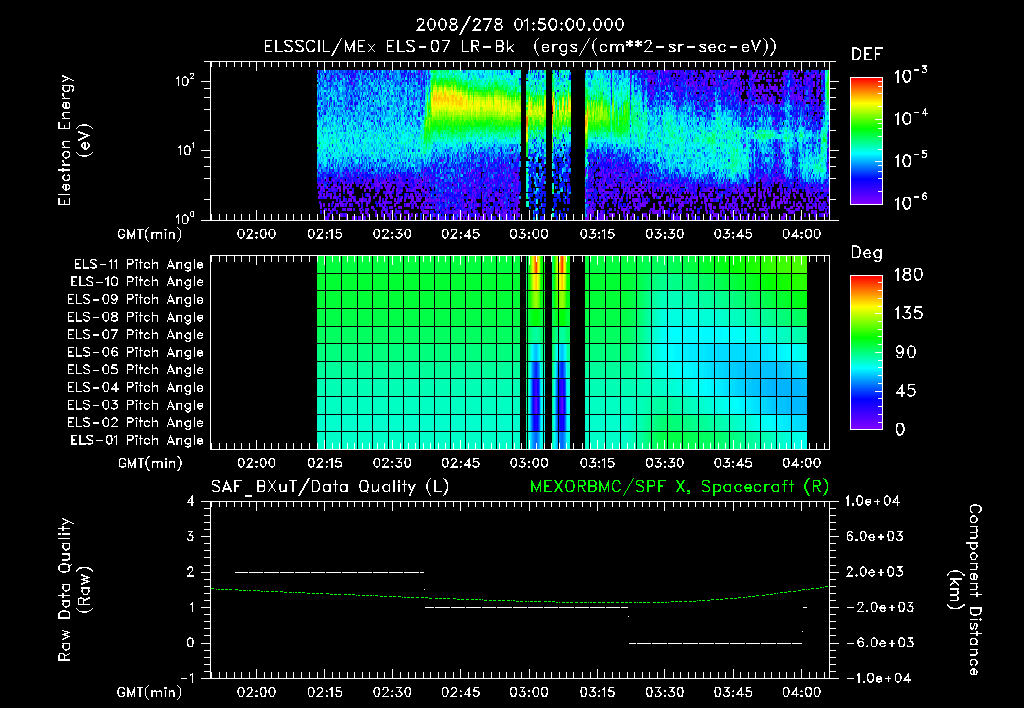This screenshot has height=708, width=1024.
Task: Click "GMT(min)" label under the data quality panel
Action: [x=150, y=692]
